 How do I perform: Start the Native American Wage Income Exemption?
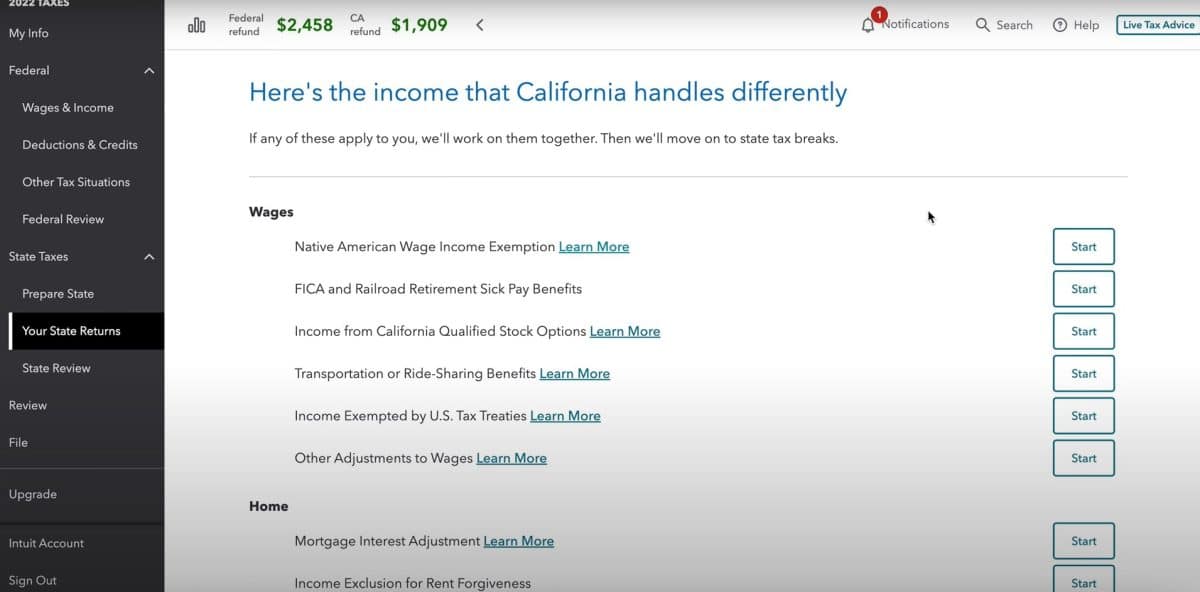coord(1083,246)
